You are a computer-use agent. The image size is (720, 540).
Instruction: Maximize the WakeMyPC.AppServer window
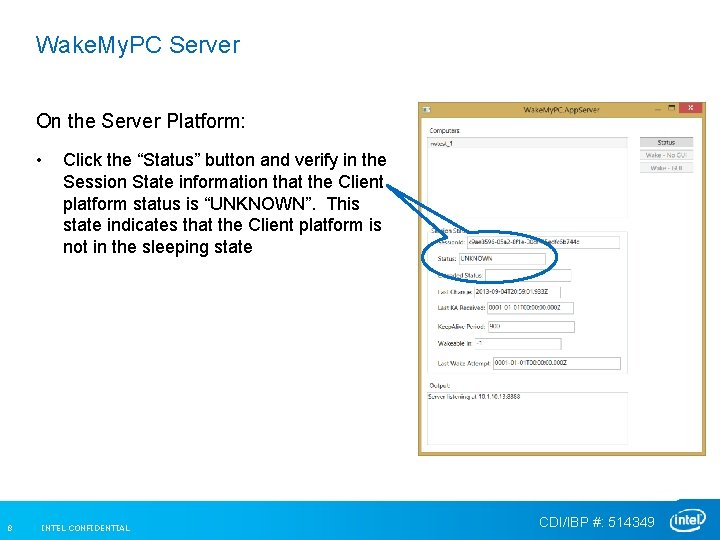[671, 108]
